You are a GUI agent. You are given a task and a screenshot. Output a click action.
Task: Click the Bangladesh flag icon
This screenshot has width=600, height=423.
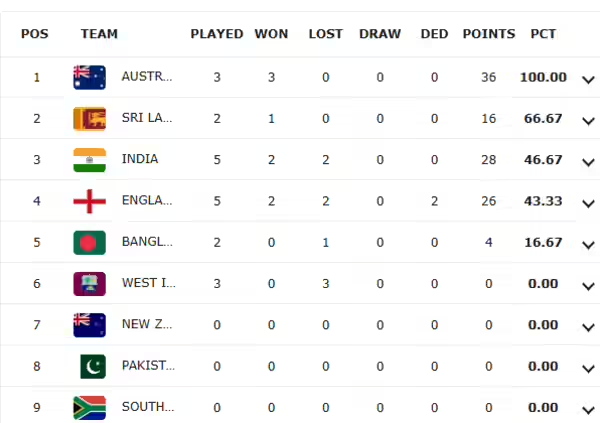coord(90,242)
